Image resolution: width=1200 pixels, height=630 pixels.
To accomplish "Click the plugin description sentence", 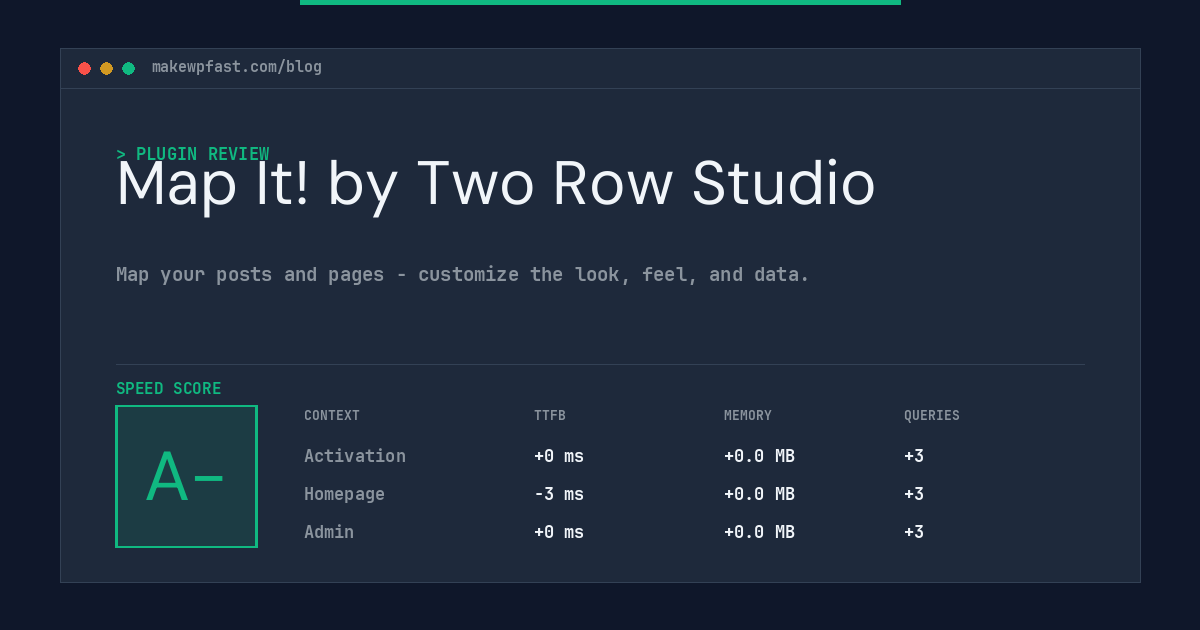I will pos(463,274).
